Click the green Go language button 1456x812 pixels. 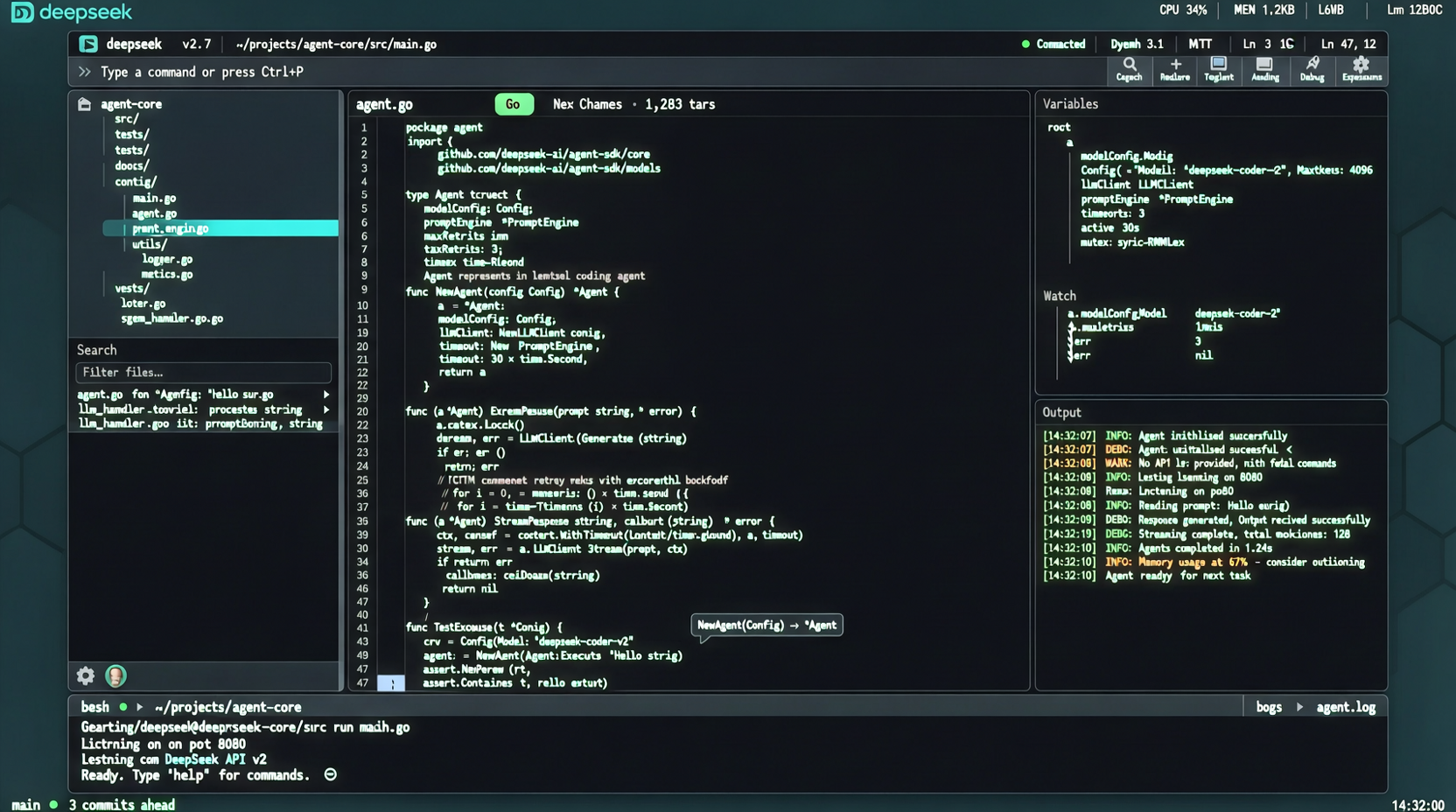click(x=514, y=104)
